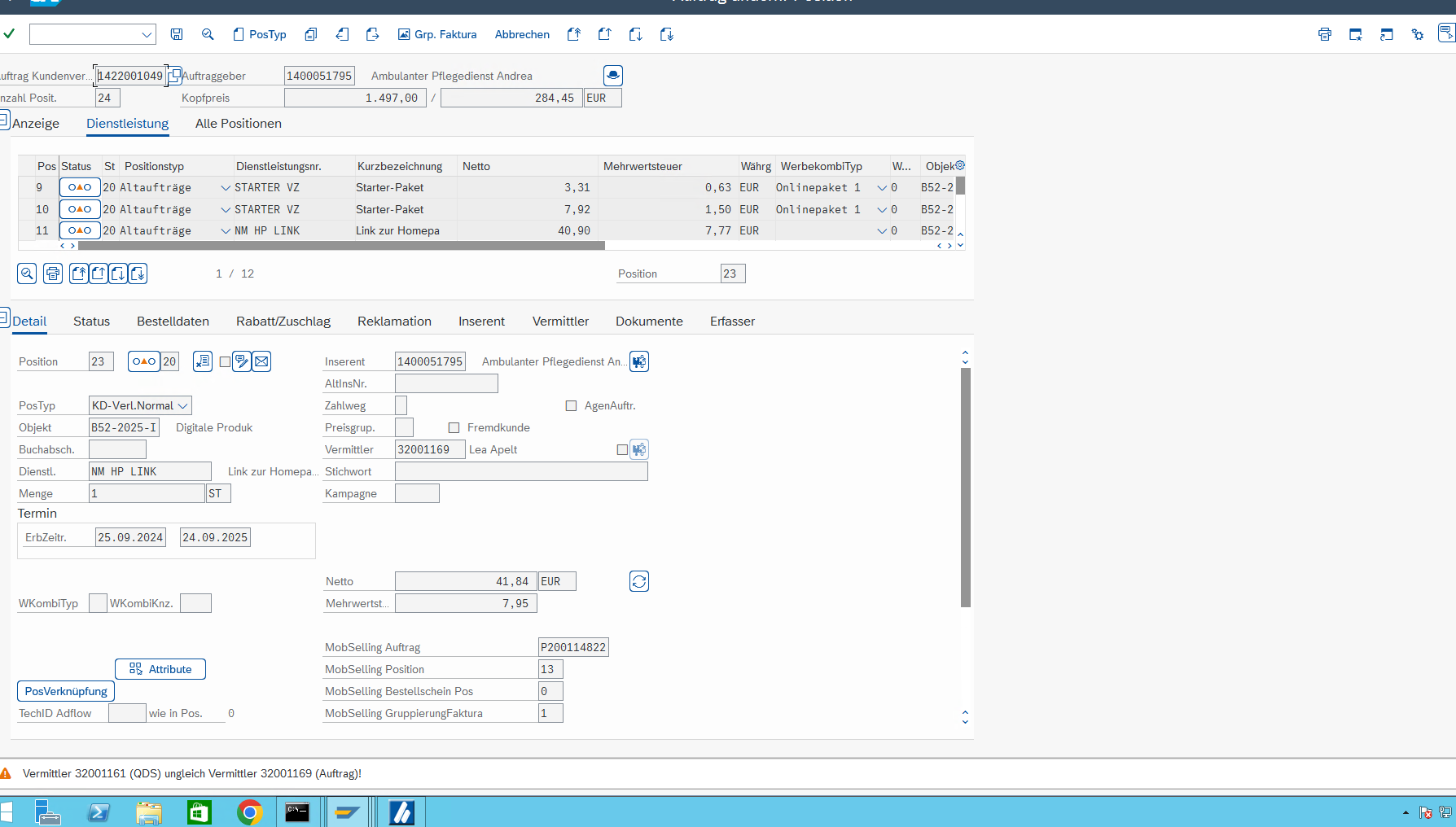Click the Attribute button
The height and width of the screenshot is (827, 1456).
coord(160,669)
